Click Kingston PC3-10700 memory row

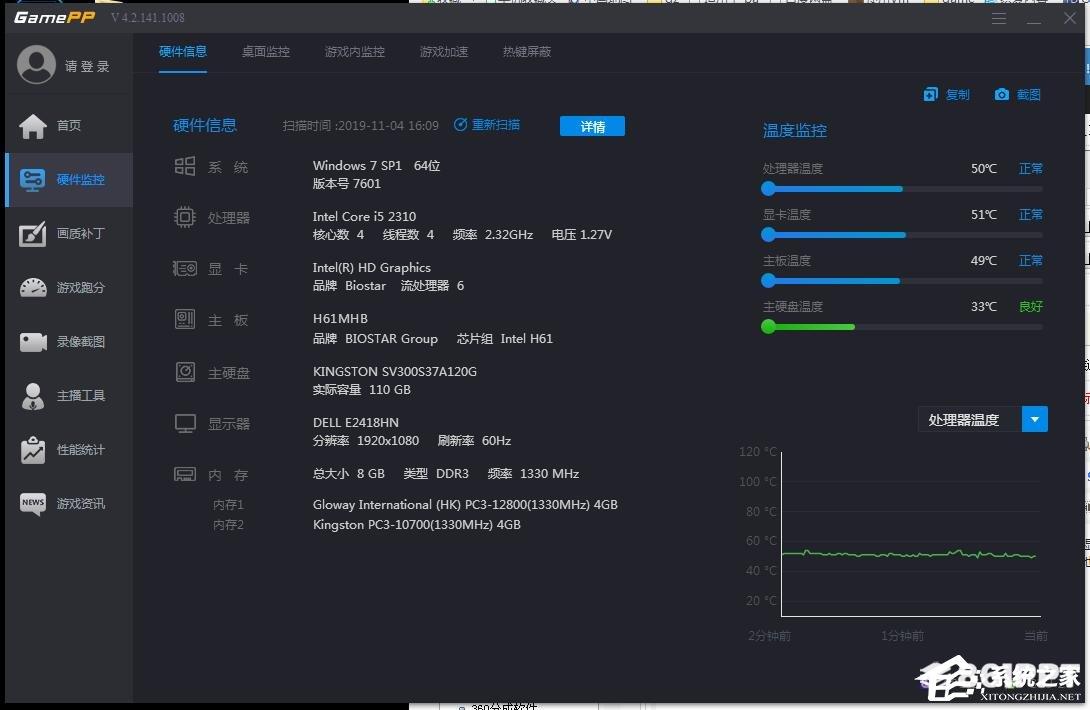[x=416, y=524]
